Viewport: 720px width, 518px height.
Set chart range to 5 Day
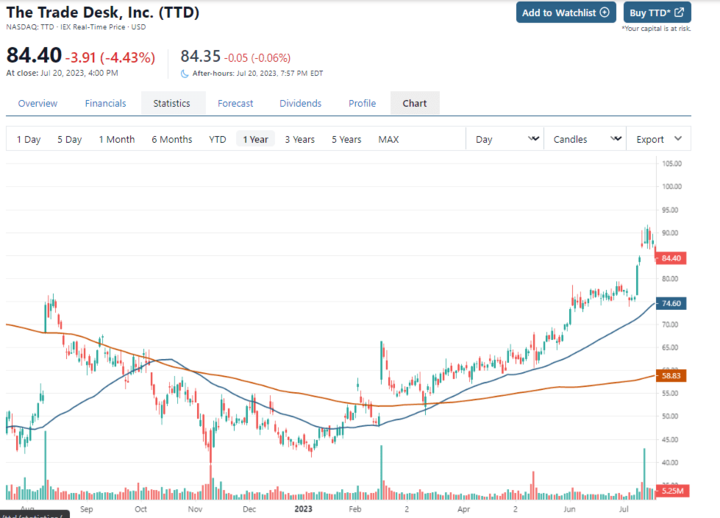[69, 139]
